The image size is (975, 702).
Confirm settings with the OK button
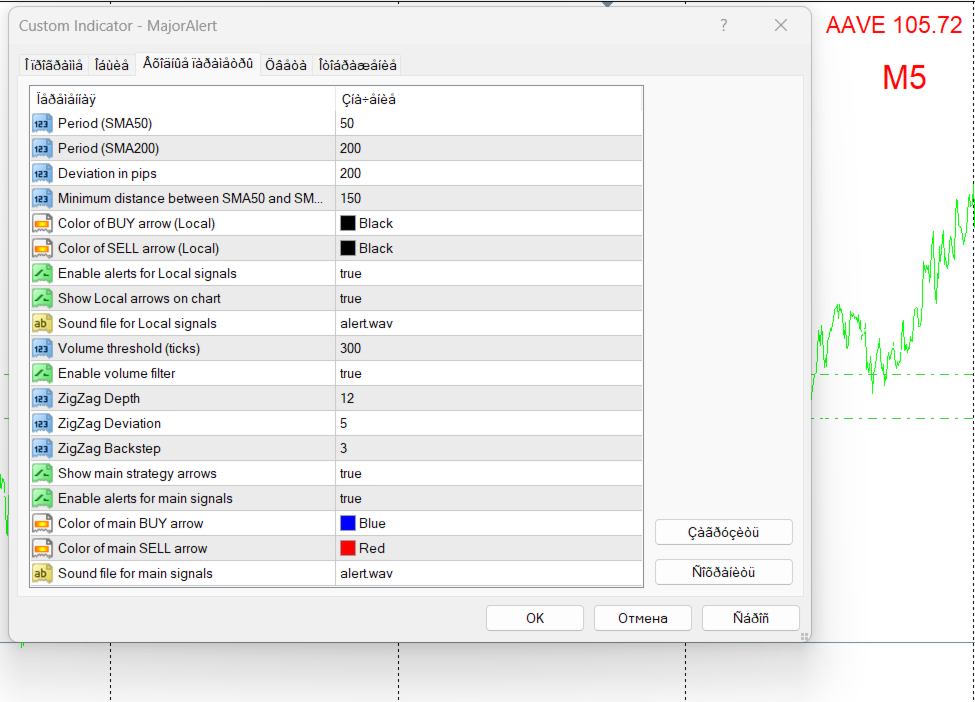coord(535,618)
